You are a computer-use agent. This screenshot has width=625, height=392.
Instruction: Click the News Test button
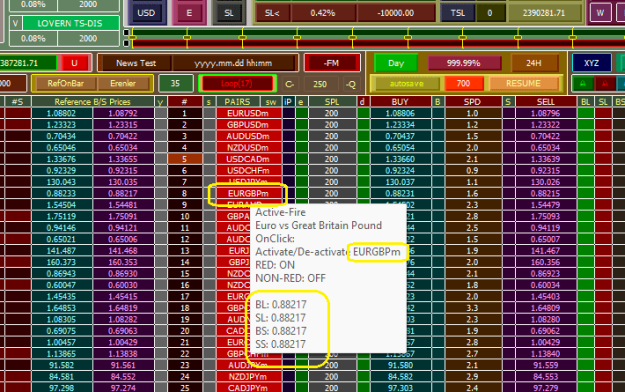pos(136,63)
